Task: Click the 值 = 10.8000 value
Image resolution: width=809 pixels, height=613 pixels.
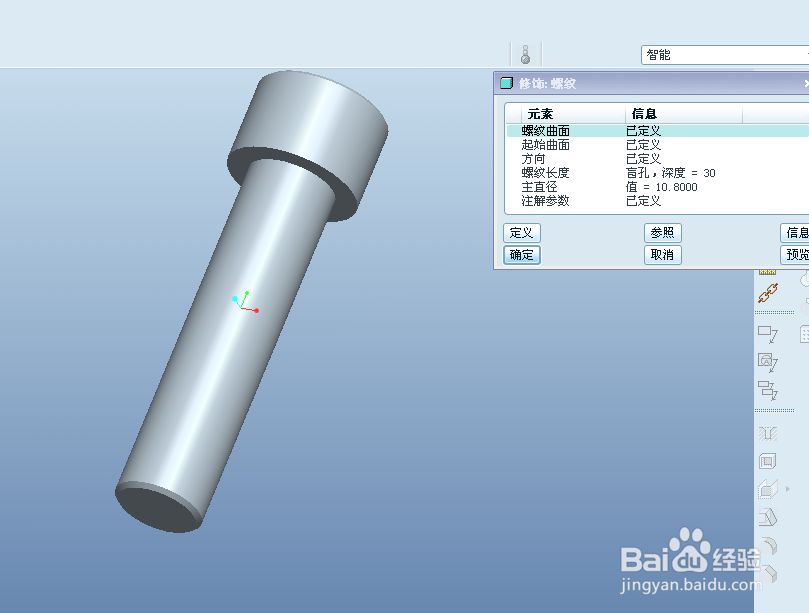Action: click(662, 187)
